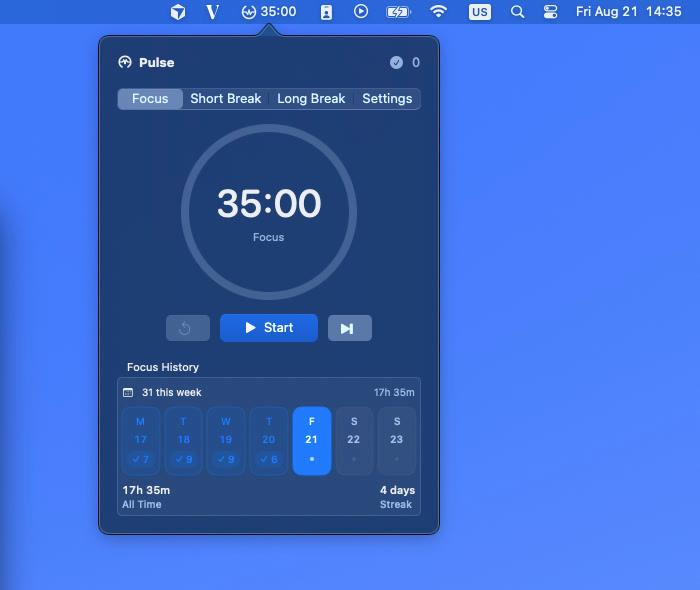Screen dimensions: 700x590
Task: Select the Focus tab
Action: (150, 99)
